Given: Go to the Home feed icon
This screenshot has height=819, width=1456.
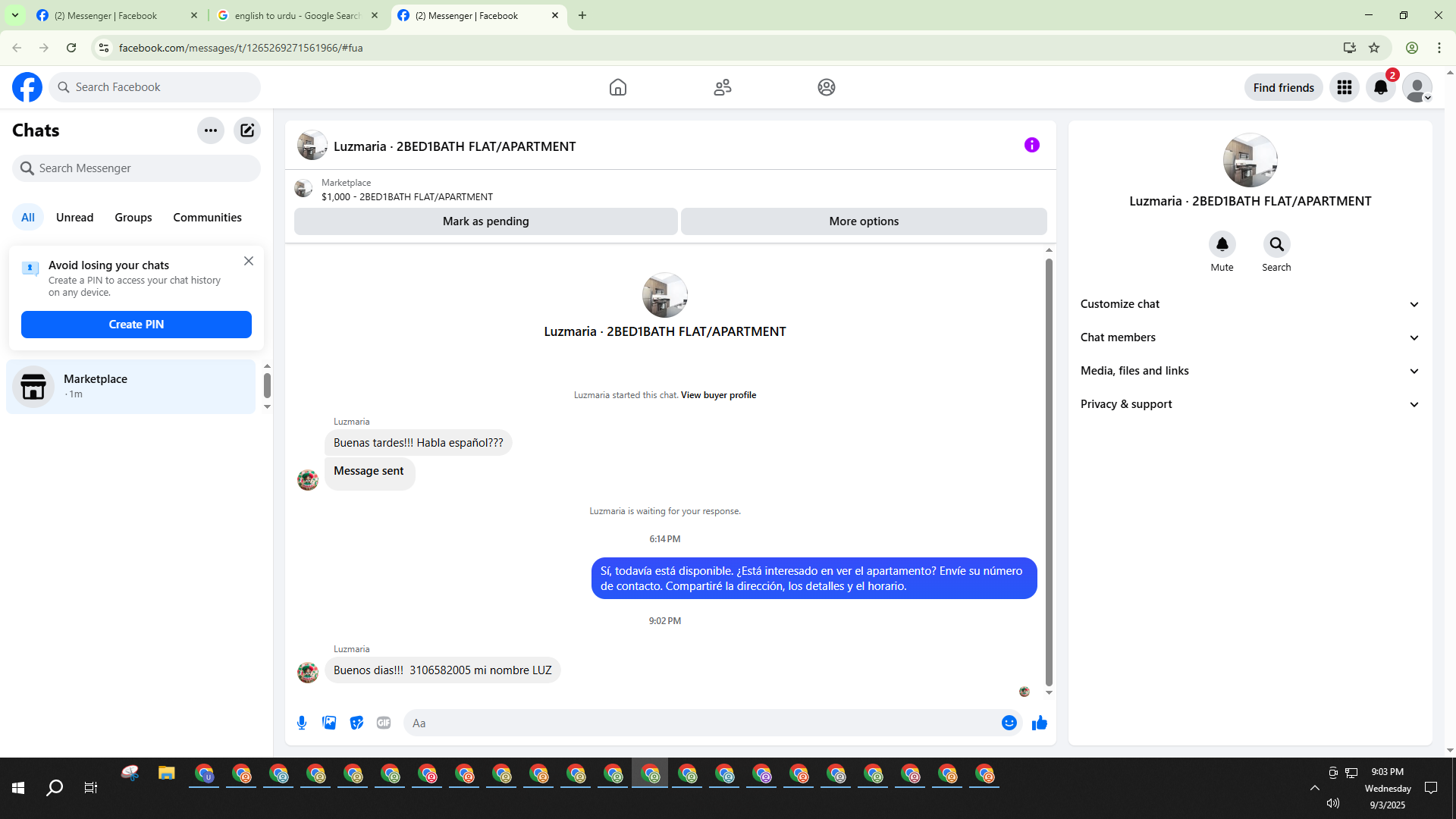Looking at the screenshot, I should (618, 87).
